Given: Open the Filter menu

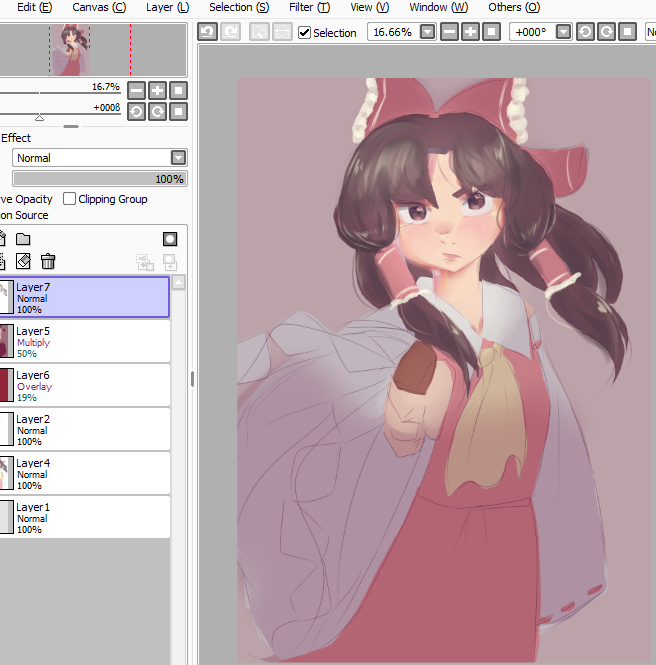Looking at the screenshot, I should pyautogui.click(x=310, y=7).
